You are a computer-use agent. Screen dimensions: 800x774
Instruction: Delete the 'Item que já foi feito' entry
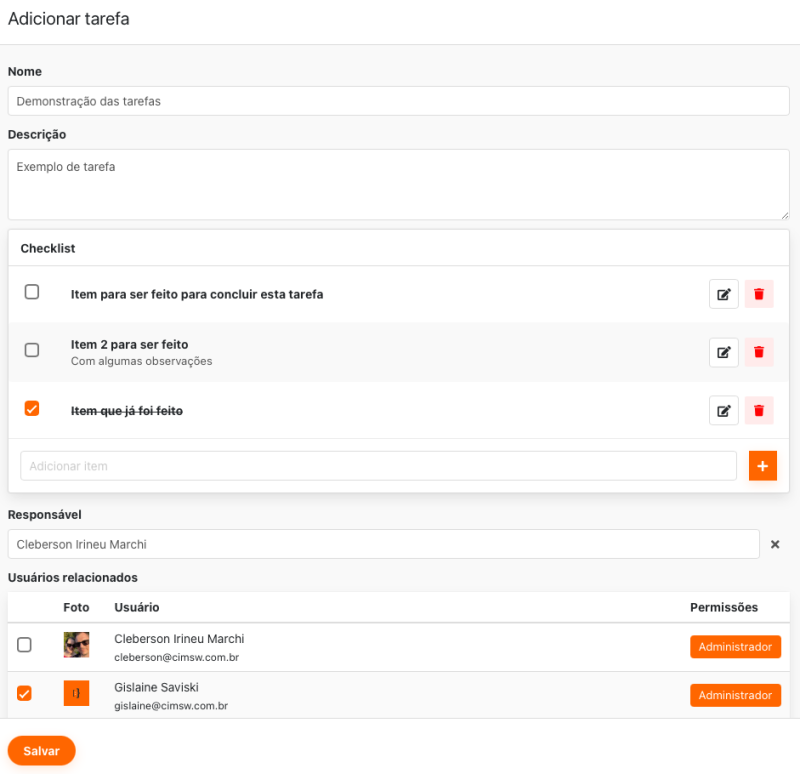click(759, 410)
